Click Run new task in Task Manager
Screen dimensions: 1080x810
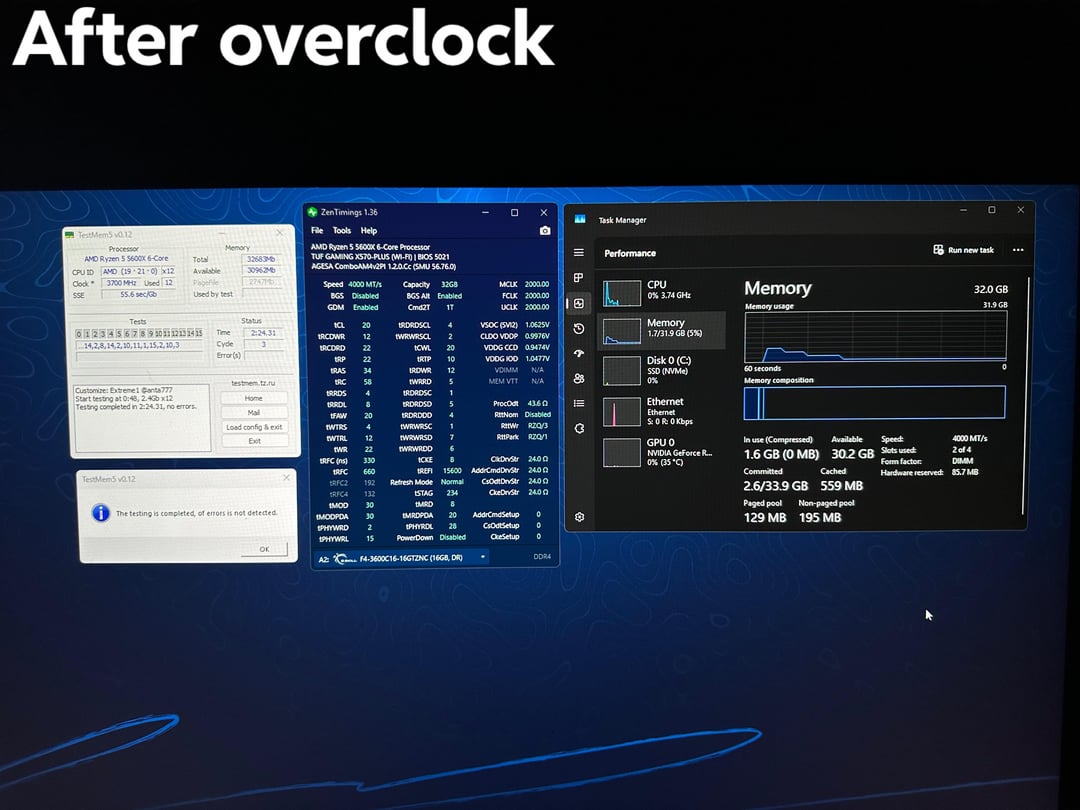point(964,250)
